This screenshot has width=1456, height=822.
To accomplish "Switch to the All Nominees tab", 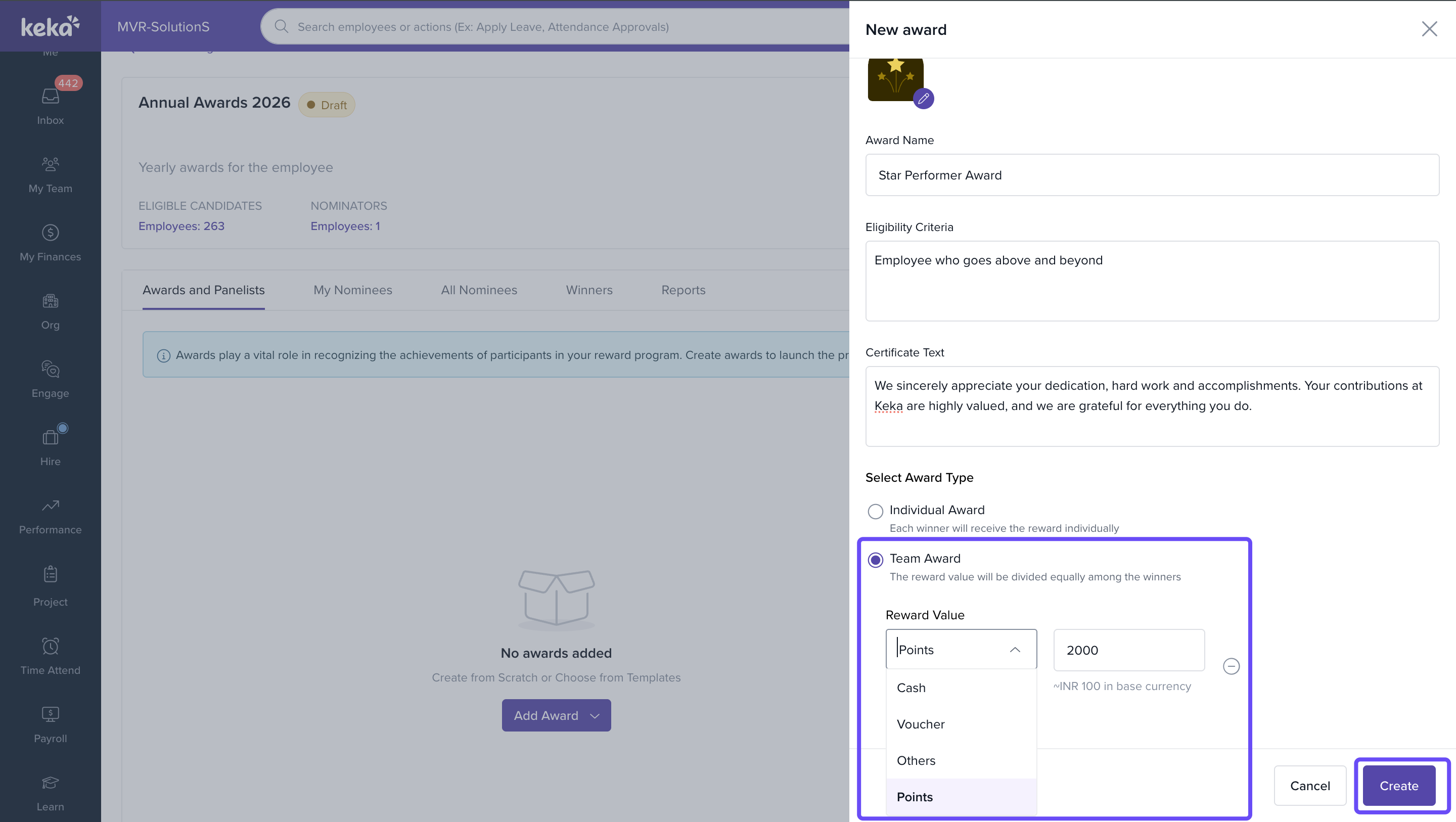I will tap(479, 290).
